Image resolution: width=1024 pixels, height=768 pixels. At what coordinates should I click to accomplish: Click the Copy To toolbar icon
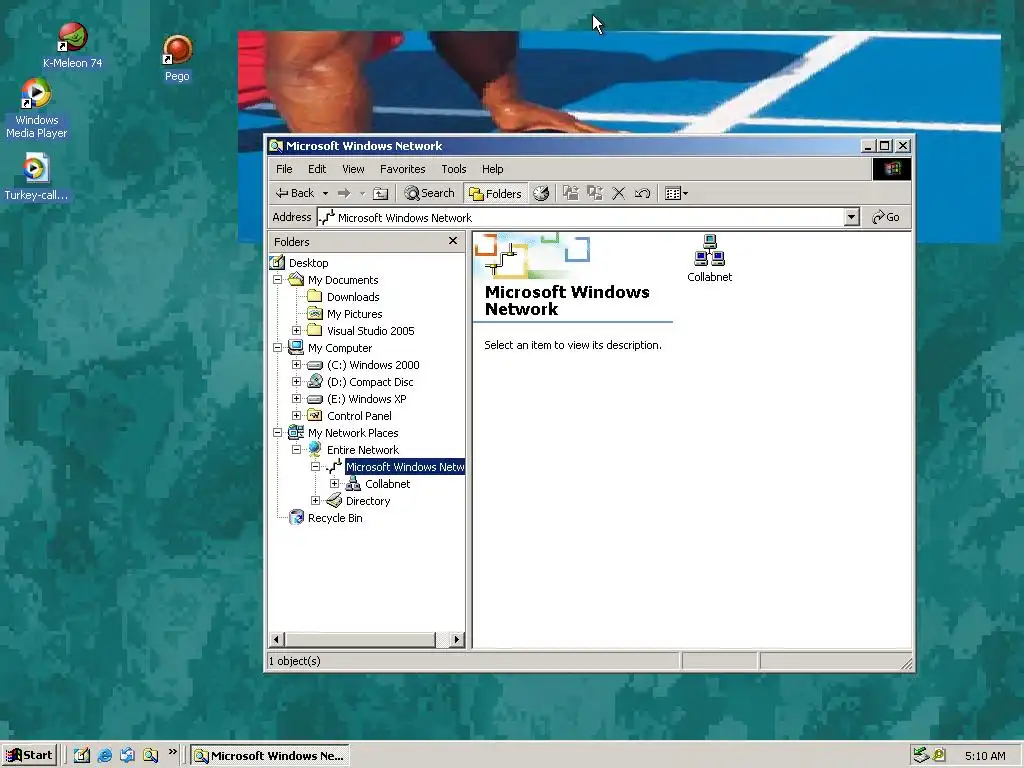[x=594, y=193]
